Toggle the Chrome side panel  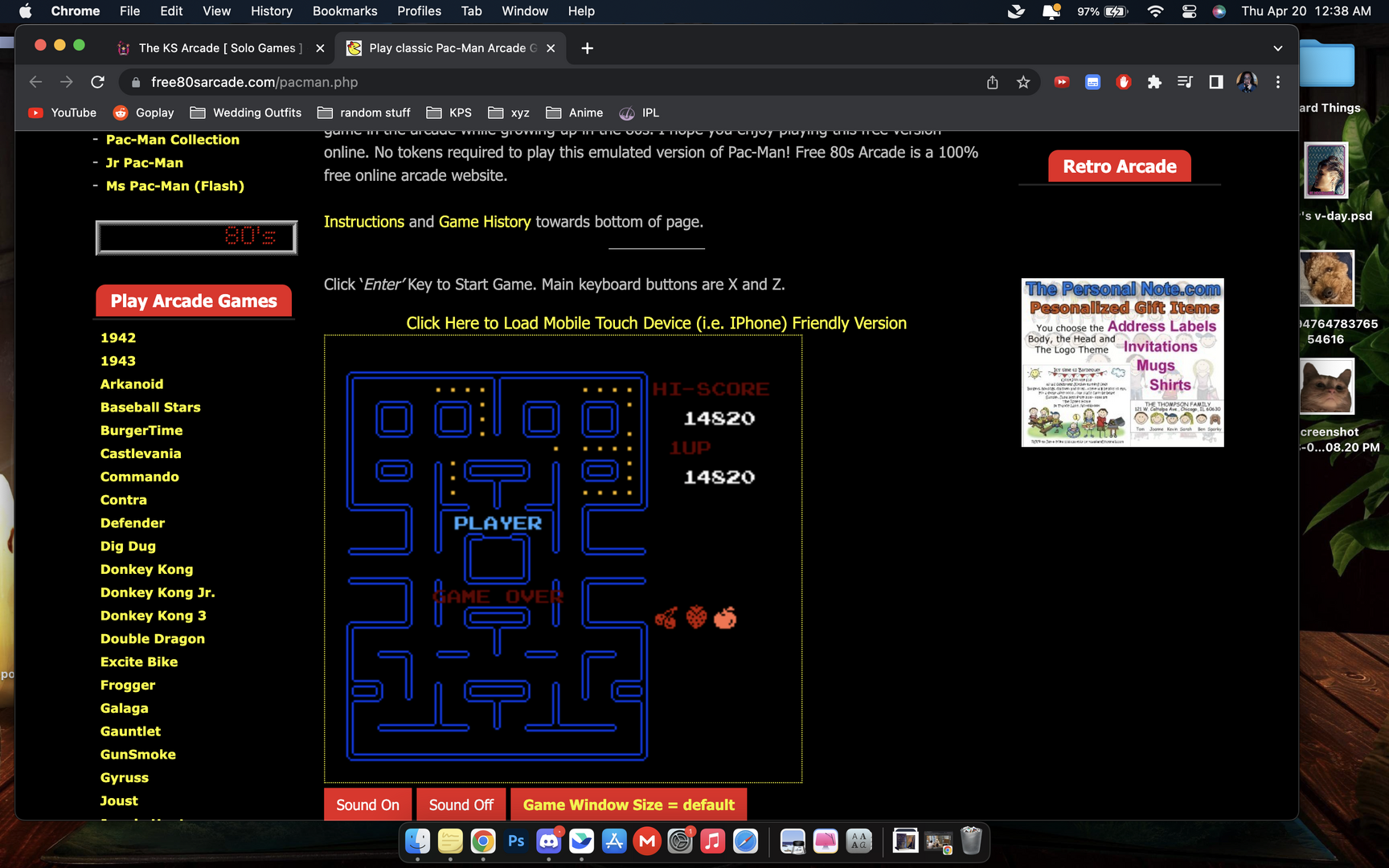coord(1216,82)
